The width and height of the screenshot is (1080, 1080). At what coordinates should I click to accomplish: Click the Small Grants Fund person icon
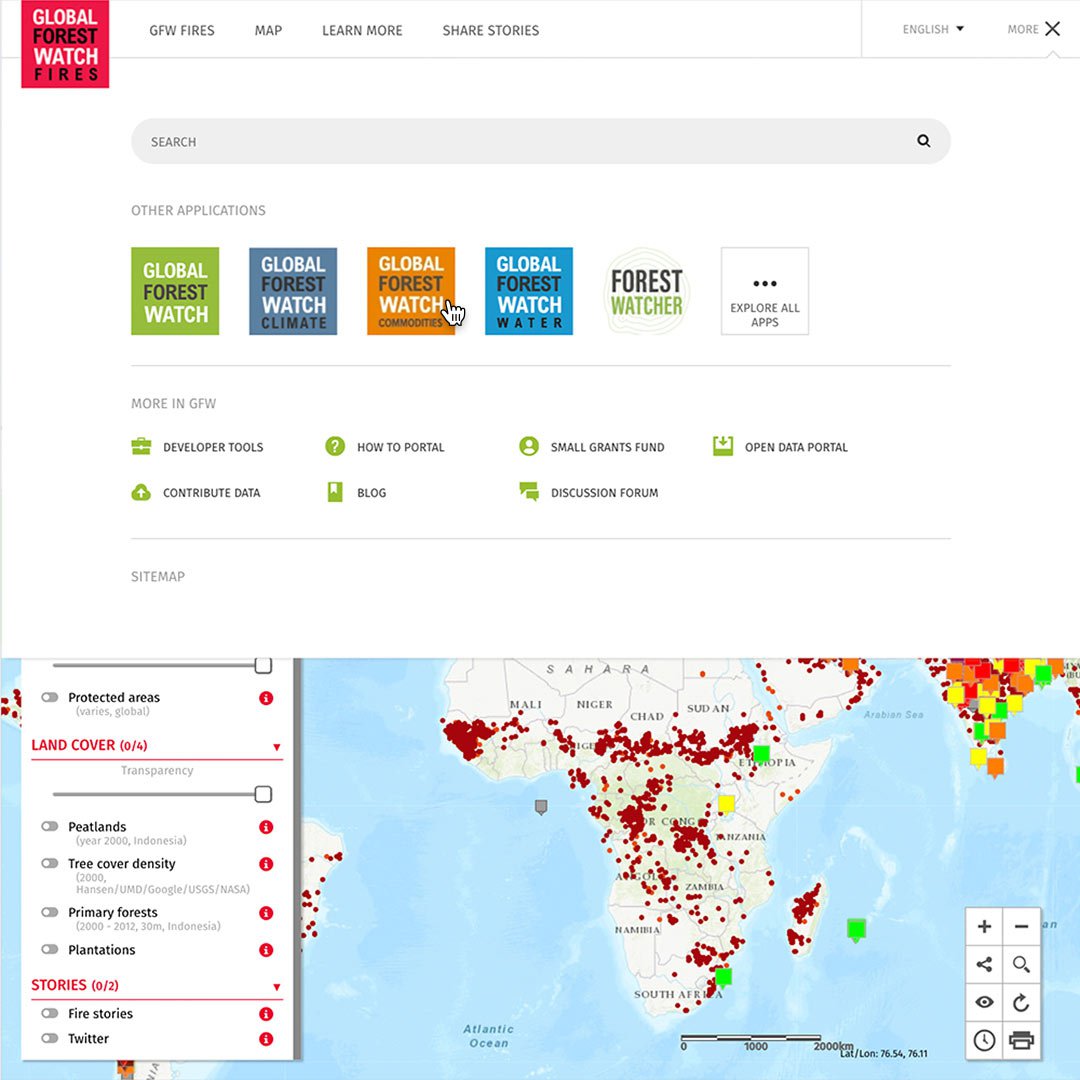click(529, 446)
